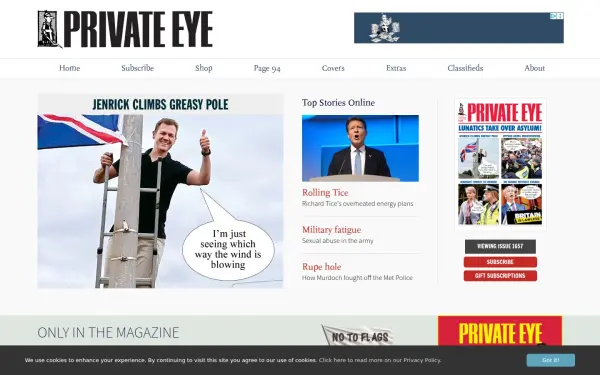Screen dimensions: 600x375
Task: Click the blue banner advertisement
Action: pyautogui.click(x=458, y=28)
